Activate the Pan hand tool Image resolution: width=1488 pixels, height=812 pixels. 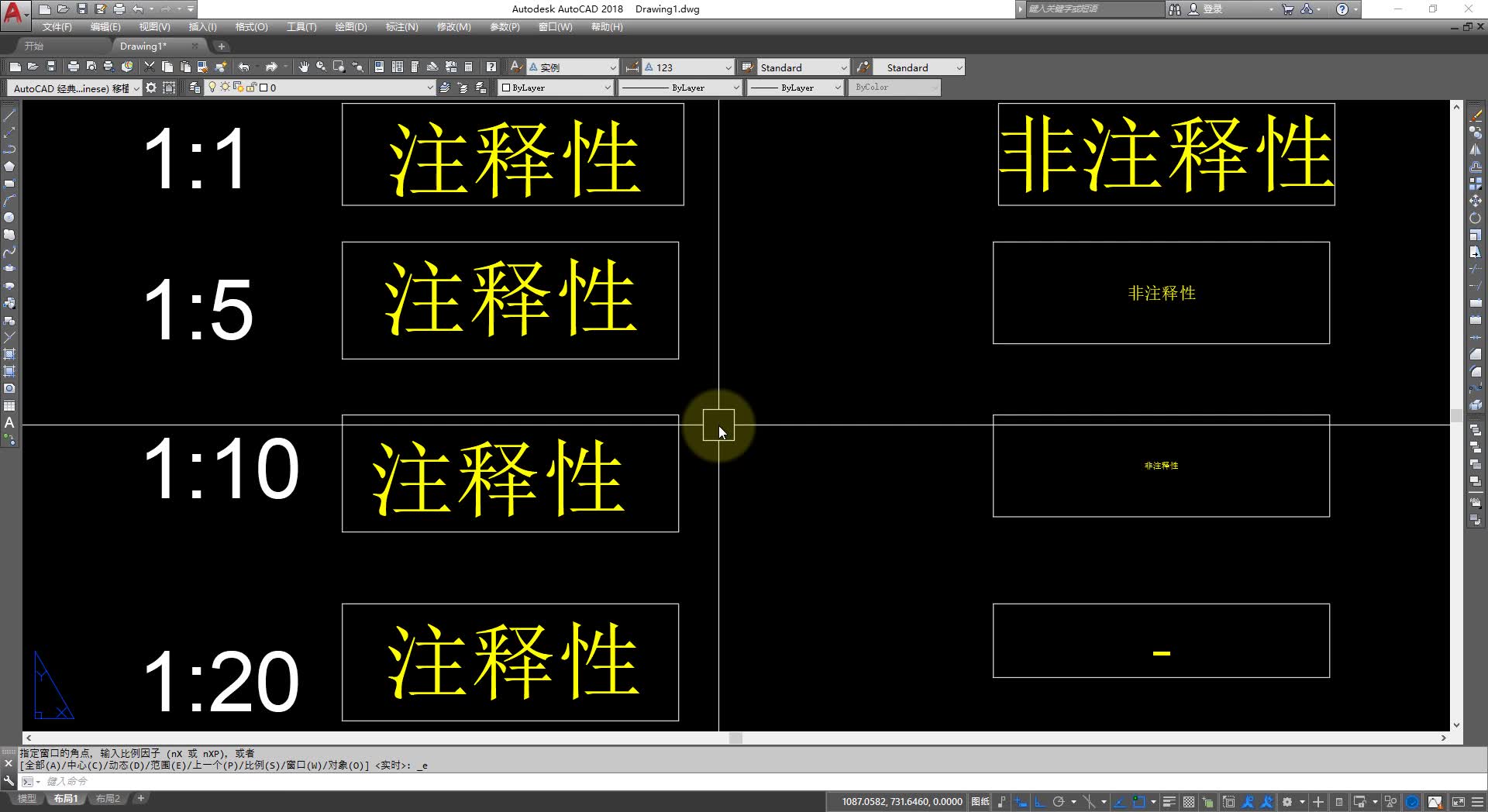[x=303, y=67]
